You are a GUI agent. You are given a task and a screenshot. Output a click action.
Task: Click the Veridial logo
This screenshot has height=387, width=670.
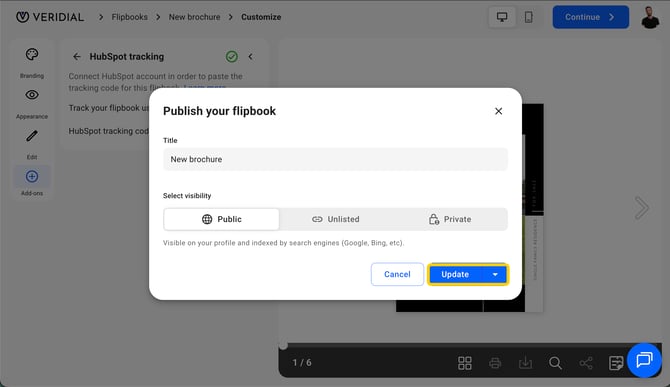click(x=50, y=17)
